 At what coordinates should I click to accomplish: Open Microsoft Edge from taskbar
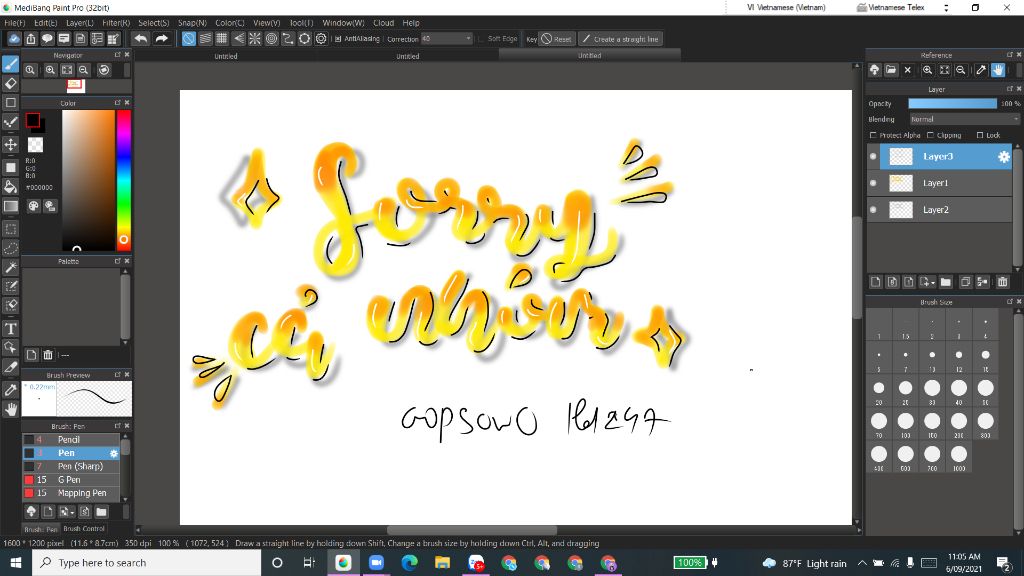tap(409, 562)
